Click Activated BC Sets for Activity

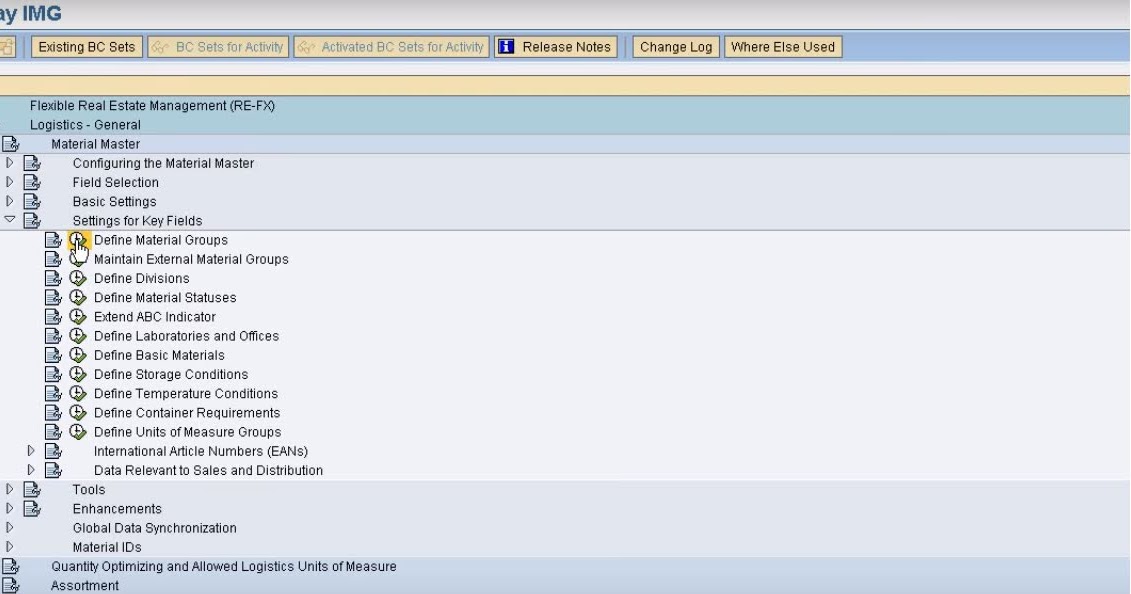[389, 46]
